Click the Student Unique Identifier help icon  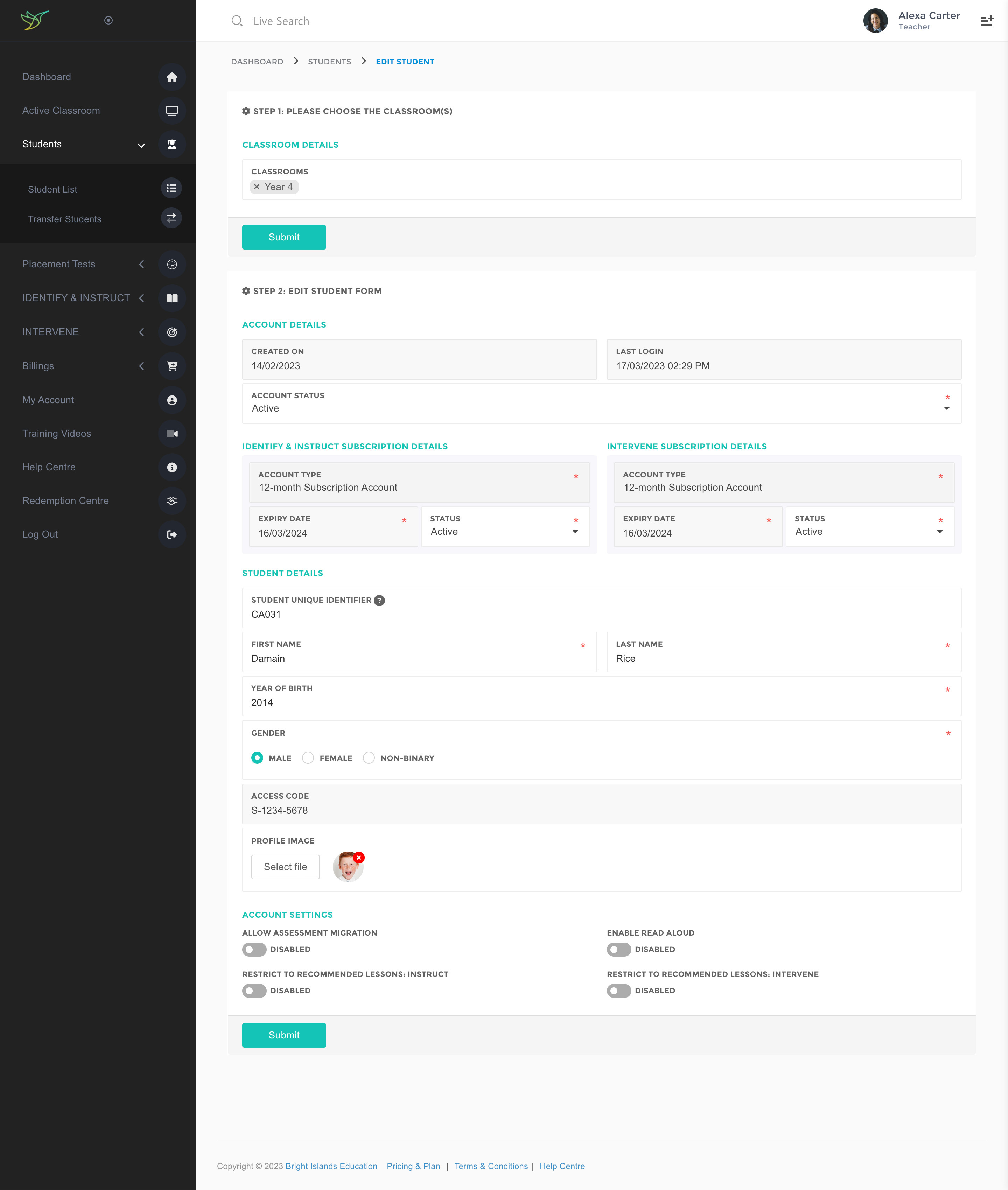click(379, 601)
